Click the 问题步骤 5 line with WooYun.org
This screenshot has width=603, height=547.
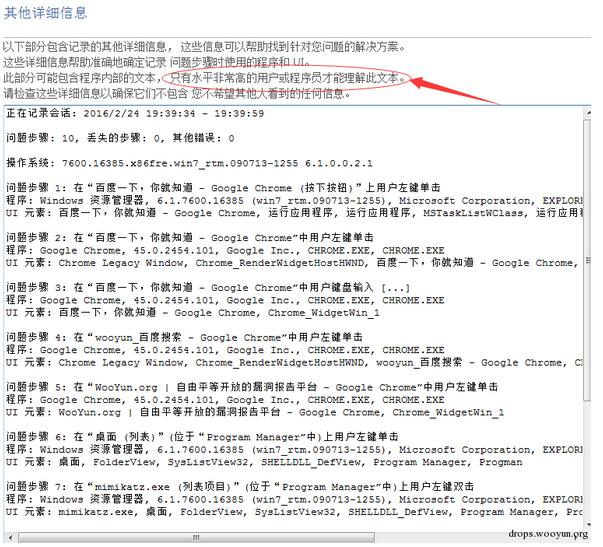pos(252,387)
